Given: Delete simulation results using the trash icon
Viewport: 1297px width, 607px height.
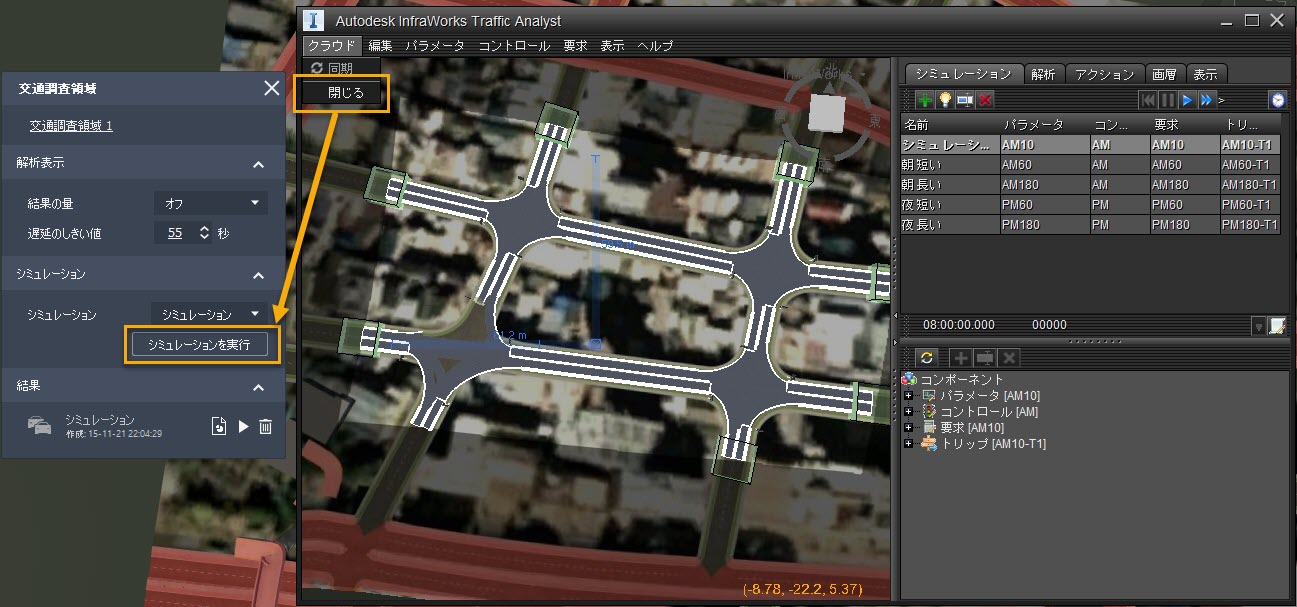Looking at the screenshot, I should click(x=264, y=426).
